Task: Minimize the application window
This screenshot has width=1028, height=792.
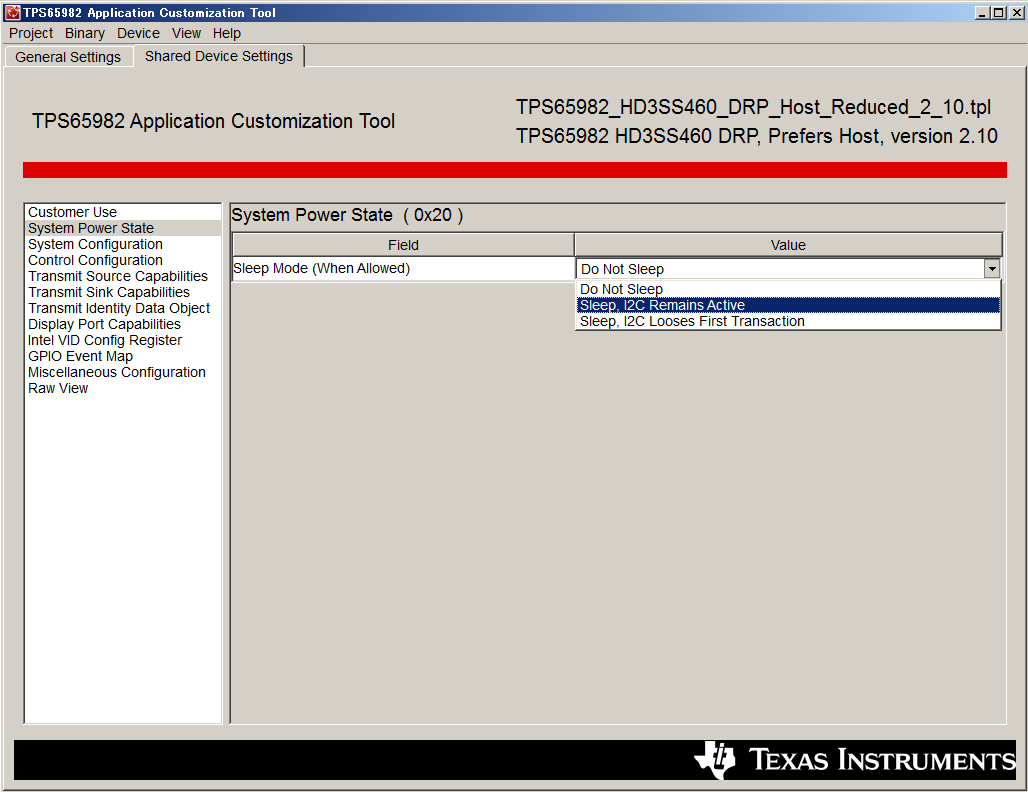Action: point(981,12)
